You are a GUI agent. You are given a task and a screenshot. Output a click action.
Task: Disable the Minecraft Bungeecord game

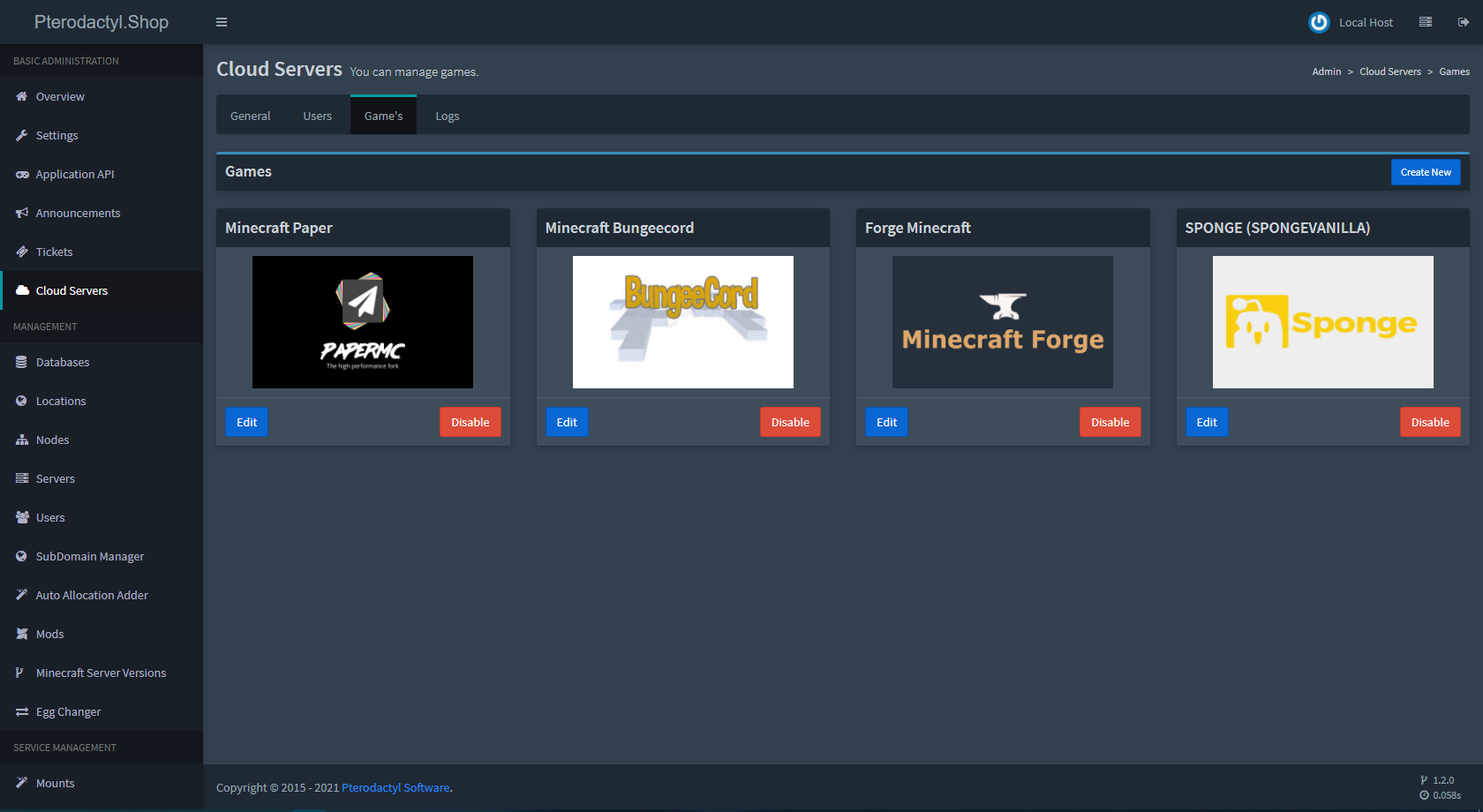(789, 422)
